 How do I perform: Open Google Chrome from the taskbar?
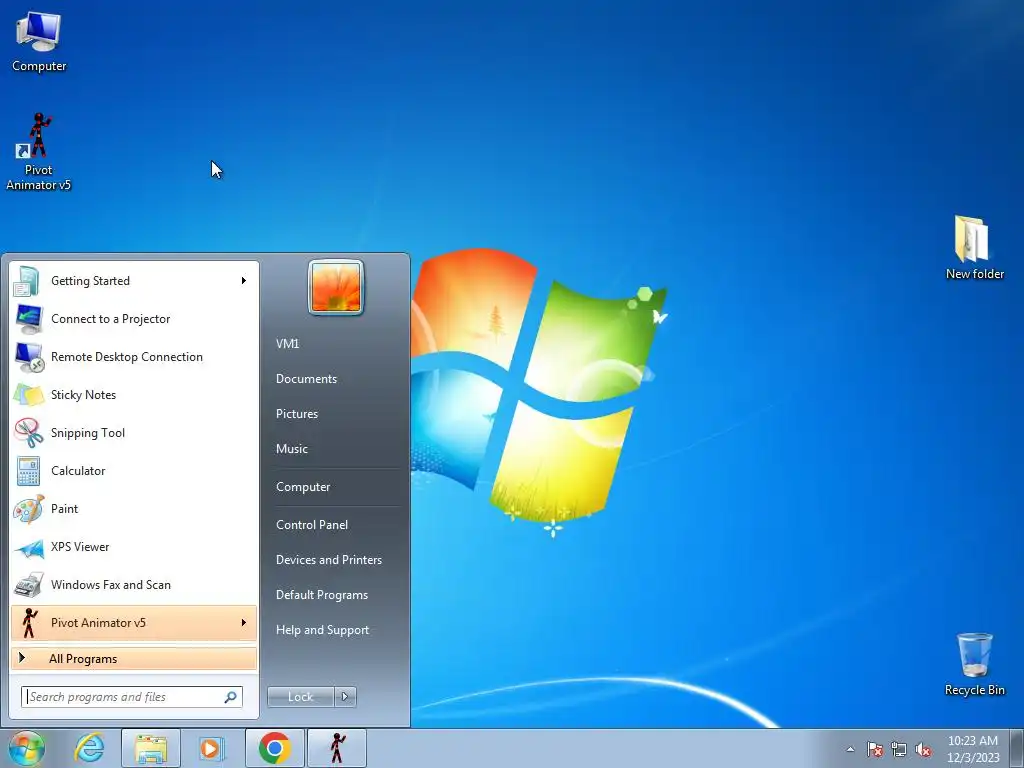tap(274, 748)
